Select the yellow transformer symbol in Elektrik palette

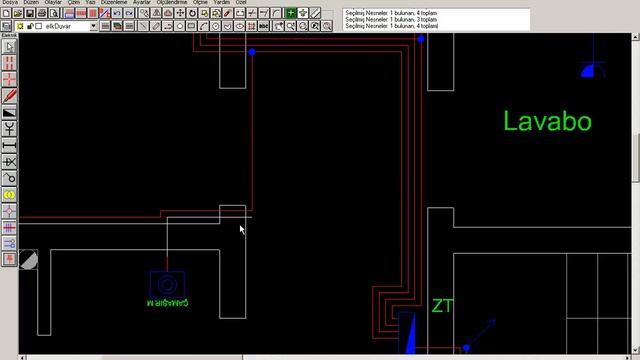tap(9, 195)
